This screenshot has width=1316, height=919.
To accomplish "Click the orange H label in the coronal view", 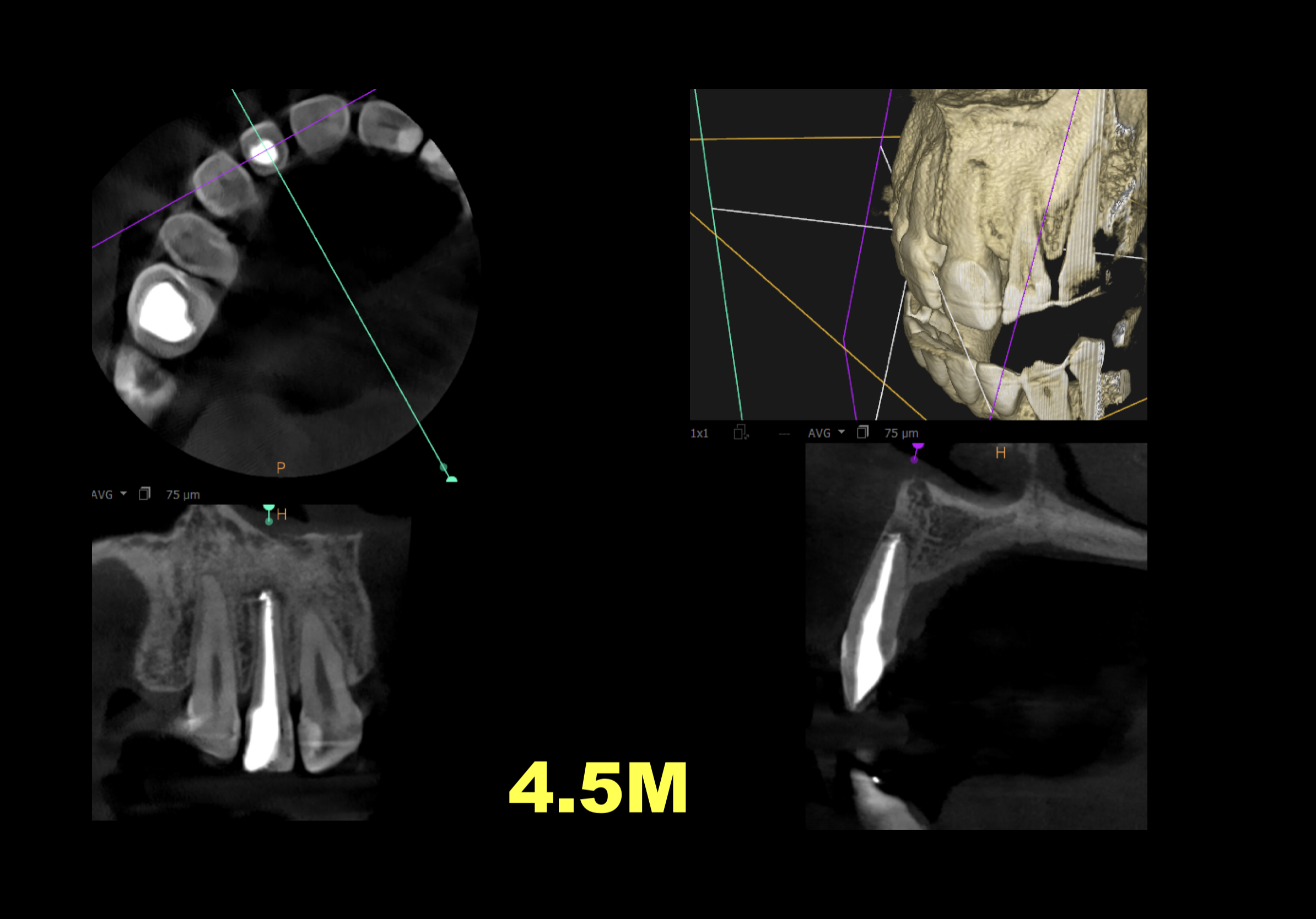I will 282,515.
